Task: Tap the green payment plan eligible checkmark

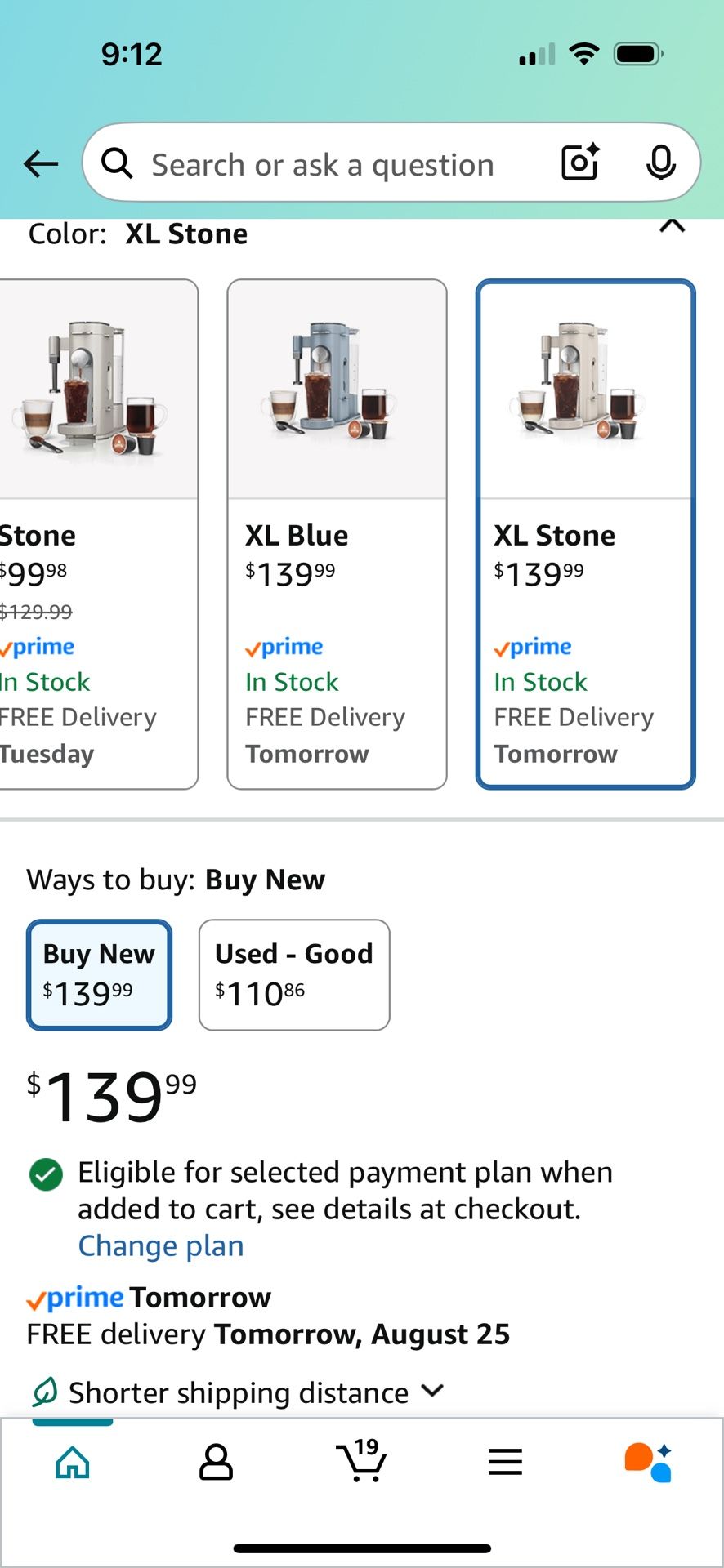Action: [46, 1174]
